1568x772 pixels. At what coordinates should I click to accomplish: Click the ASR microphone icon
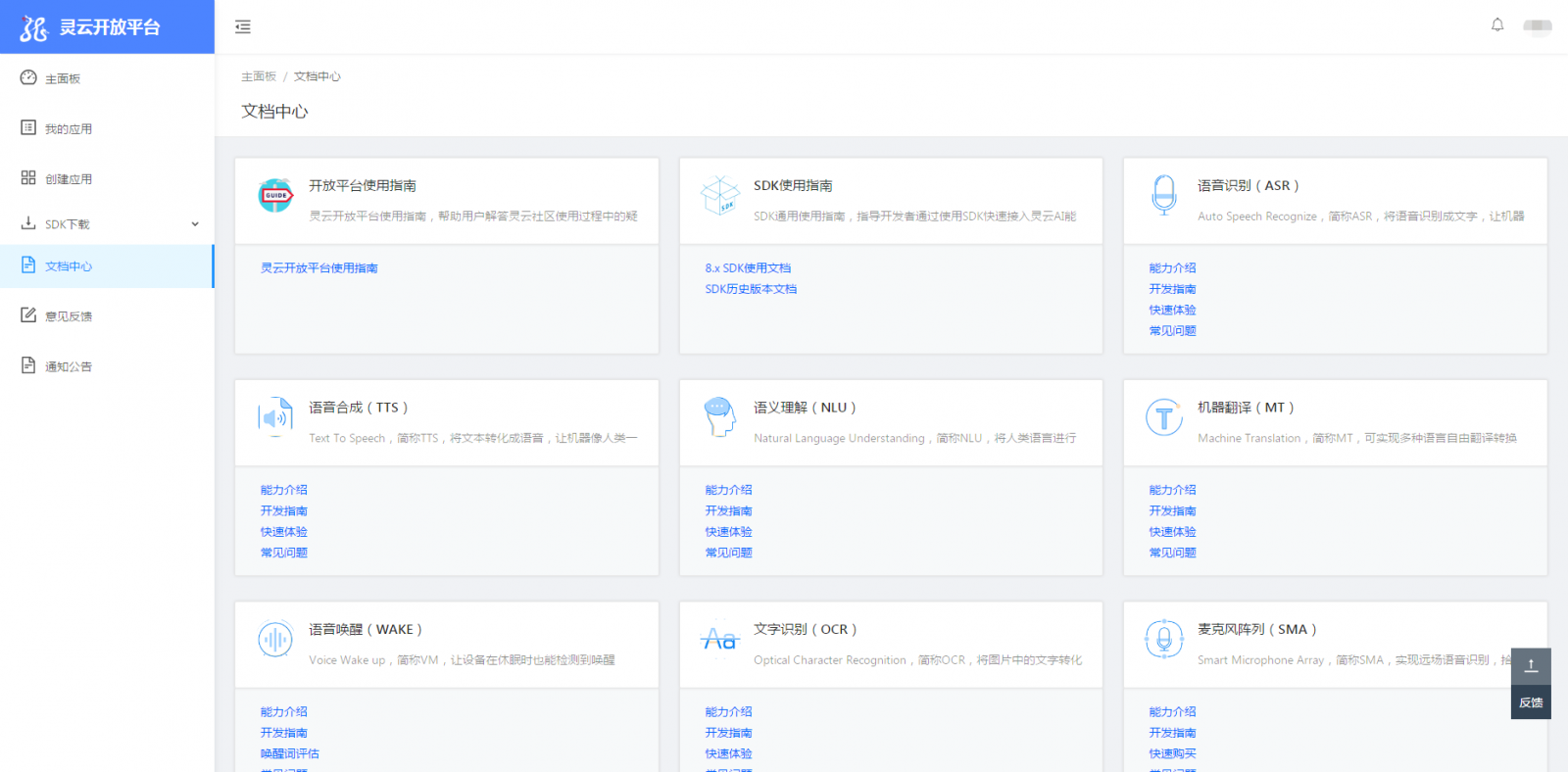point(1163,195)
